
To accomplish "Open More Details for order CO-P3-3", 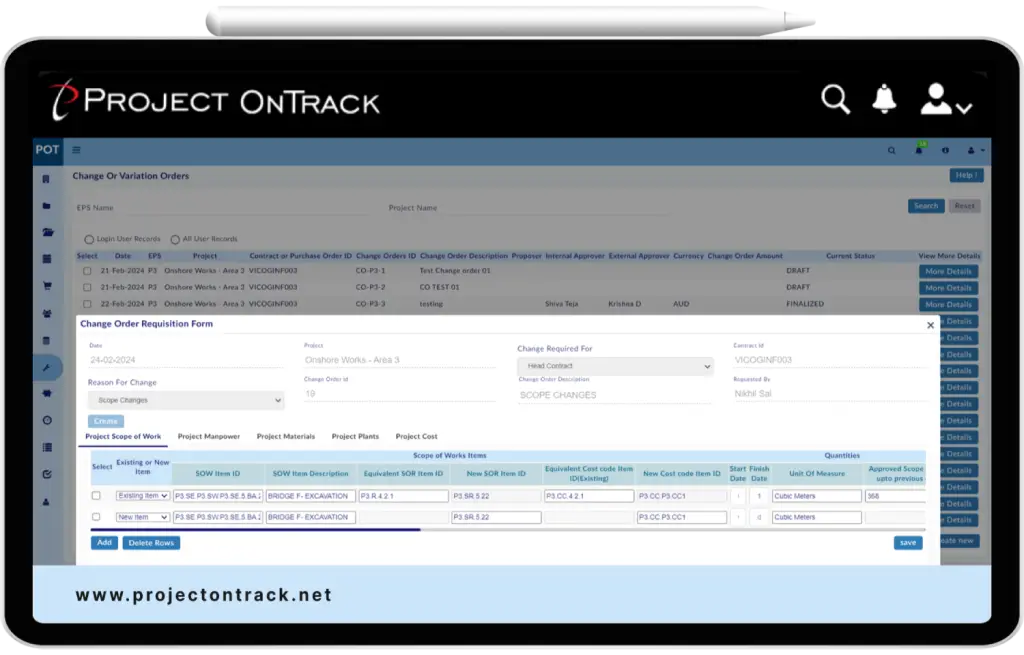I will [948, 305].
